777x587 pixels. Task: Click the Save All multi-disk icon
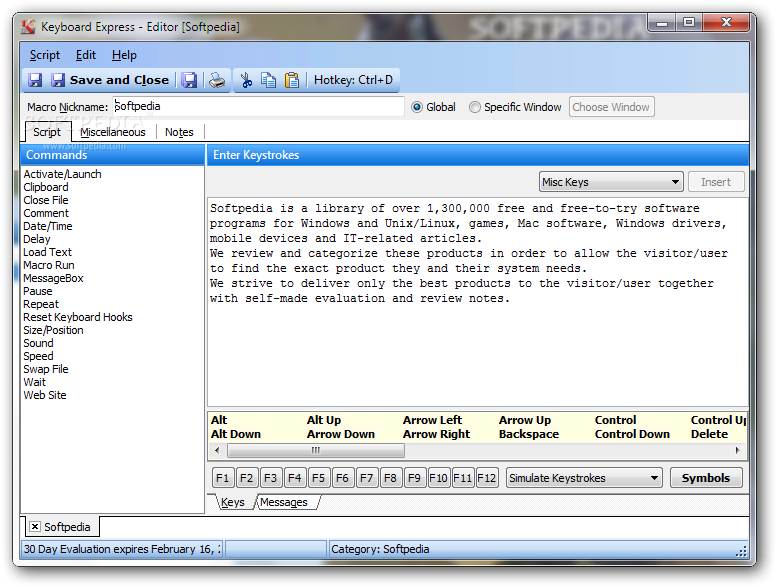[x=189, y=80]
